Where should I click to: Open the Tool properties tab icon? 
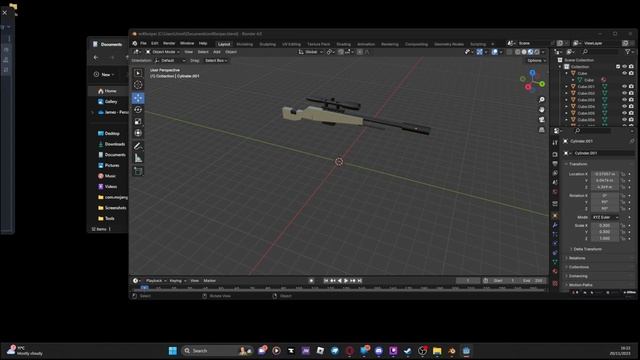point(555,143)
